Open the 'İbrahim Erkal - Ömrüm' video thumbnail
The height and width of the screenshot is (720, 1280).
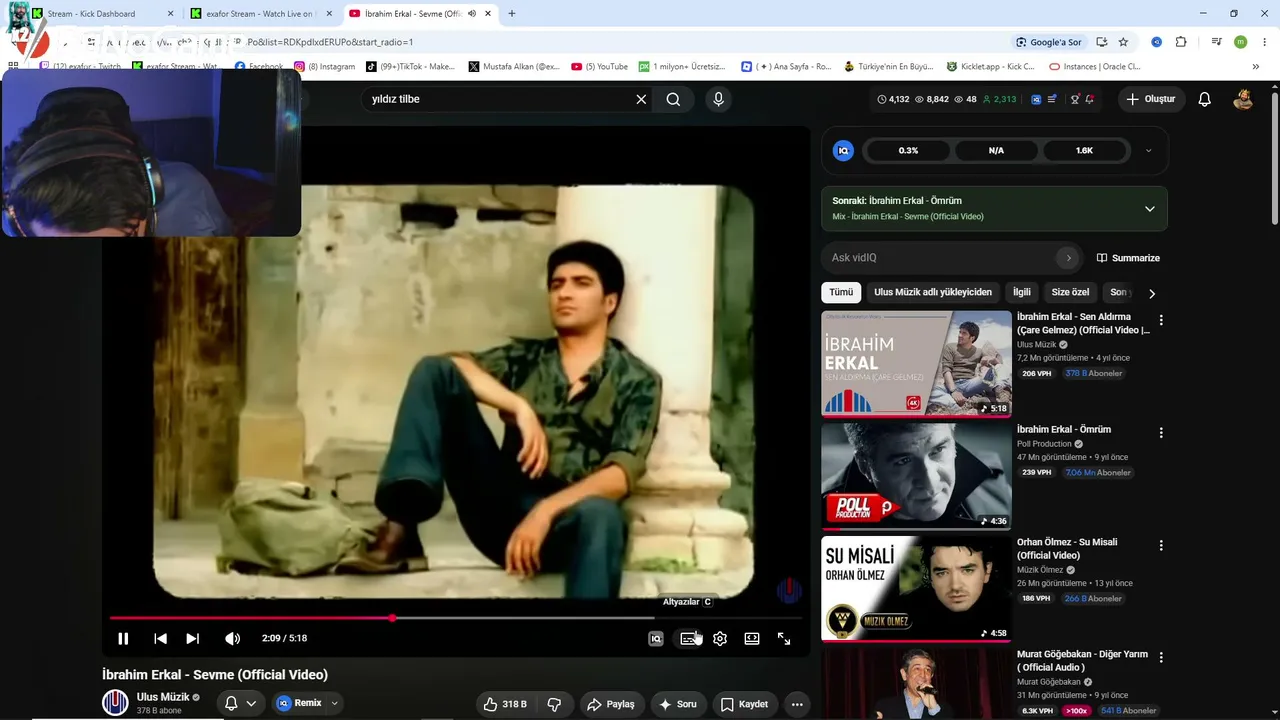(x=916, y=476)
